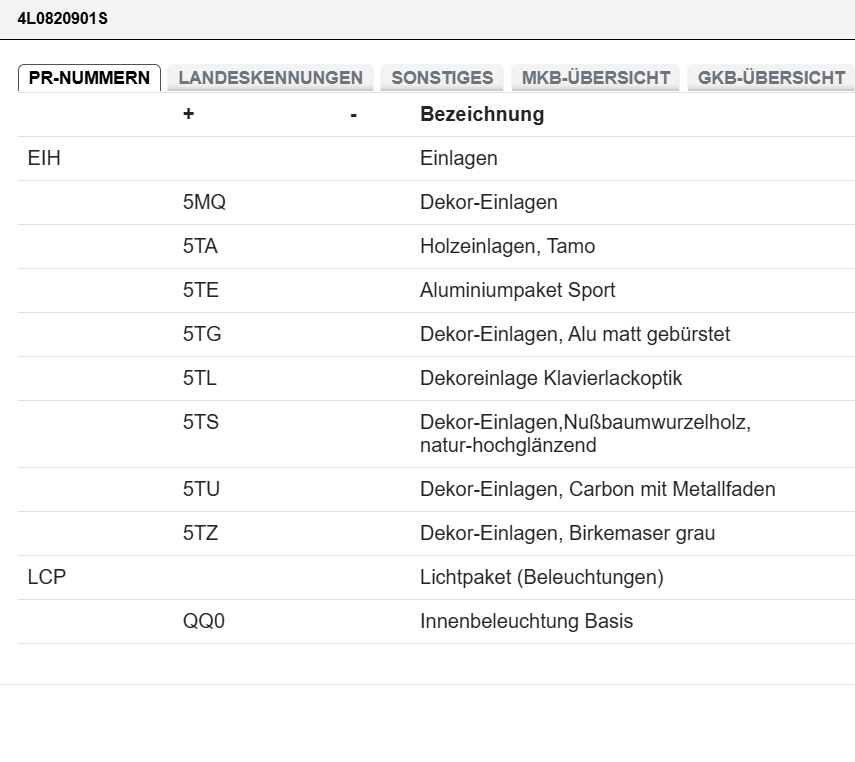The width and height of the screenshot is (855, 762).
Task: Select the SONSTIGES tab
Action: coord(442,78)
